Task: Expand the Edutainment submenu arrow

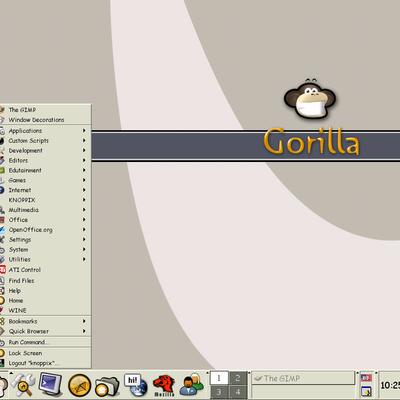Action: [x=84, y=170]
